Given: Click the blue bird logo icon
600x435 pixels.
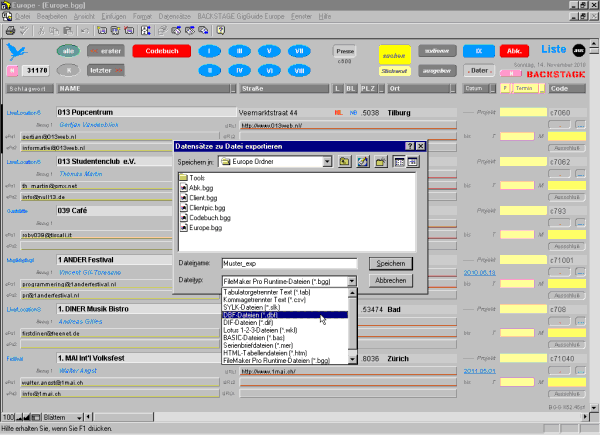Looking at the screenshot, I should [17, 50].
